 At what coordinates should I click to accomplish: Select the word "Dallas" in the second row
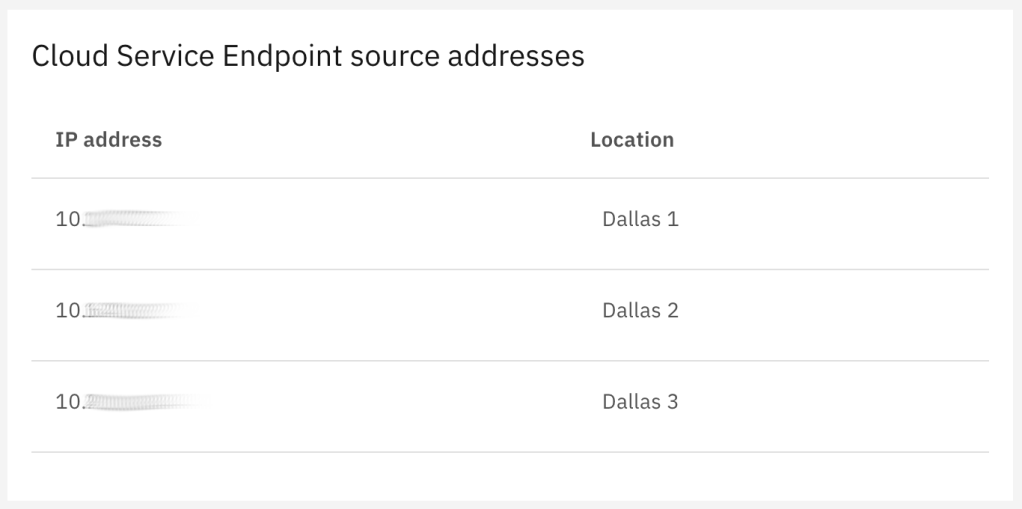pos(631,311)
